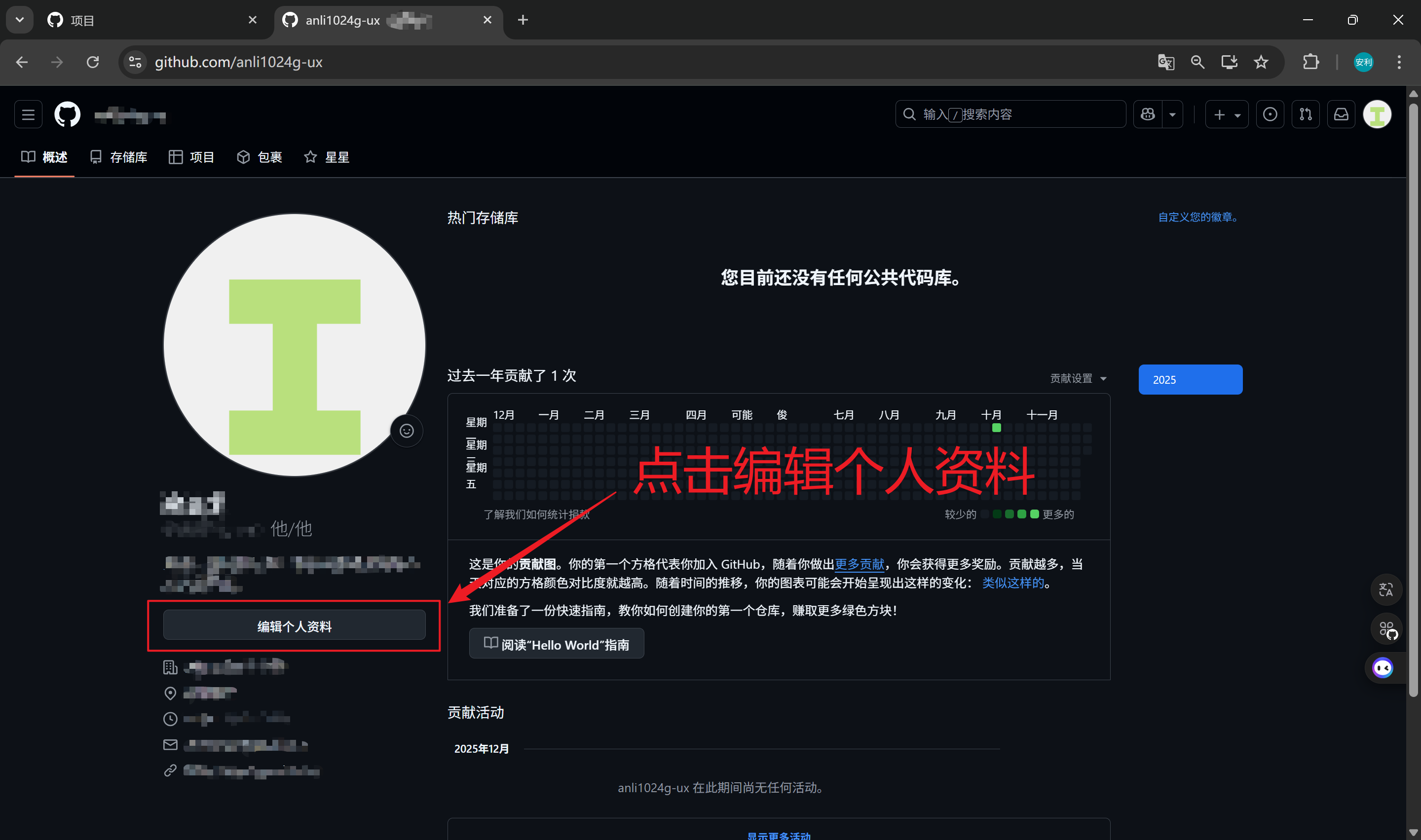The width and height of the screenshot is (1421, 840).
Task: Expand the Copilot dropdown arrow
Action: click(1172, 115)
